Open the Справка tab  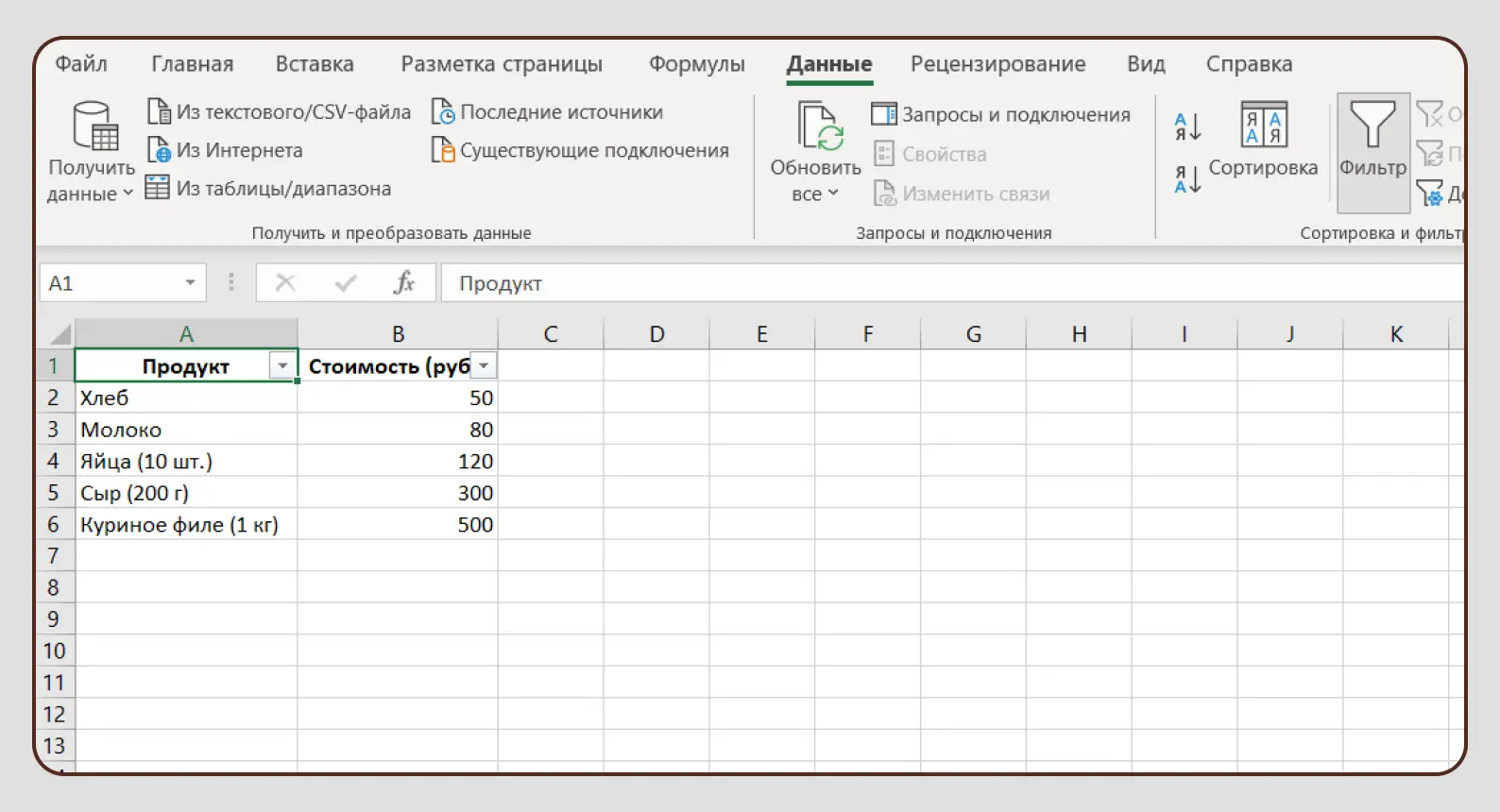[1249, 63]
